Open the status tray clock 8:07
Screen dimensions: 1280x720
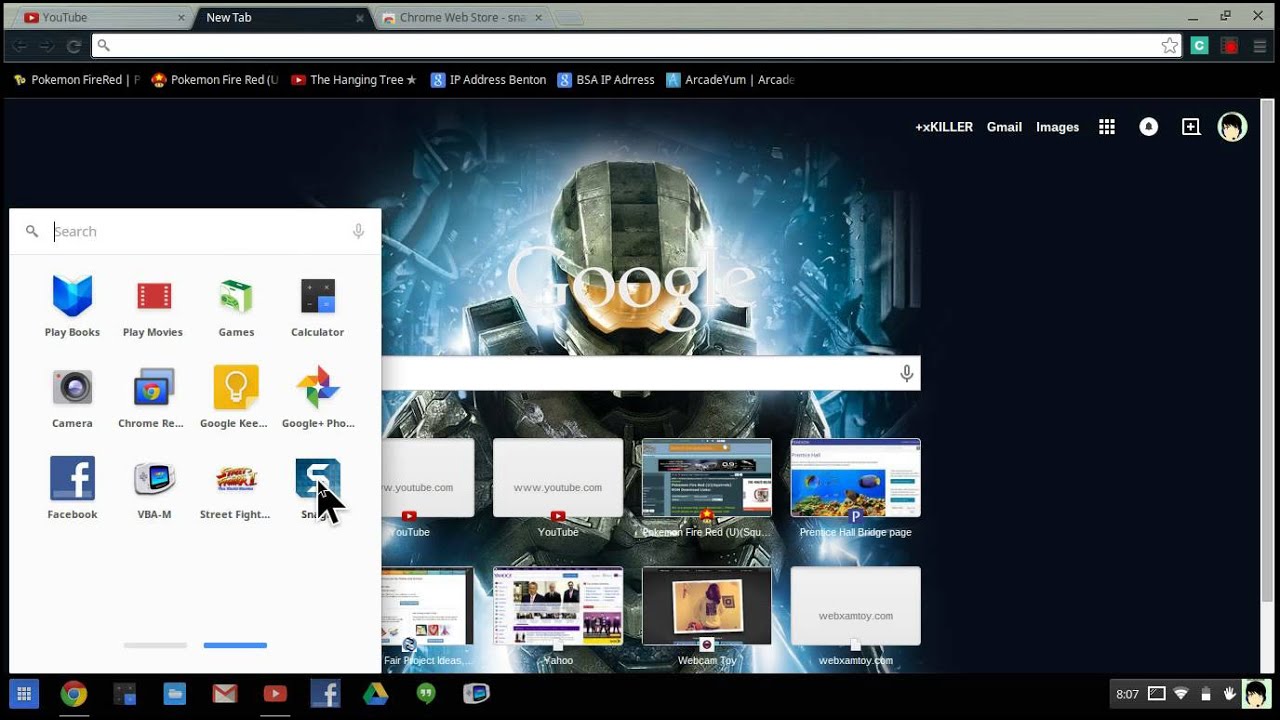point(1127,694)
